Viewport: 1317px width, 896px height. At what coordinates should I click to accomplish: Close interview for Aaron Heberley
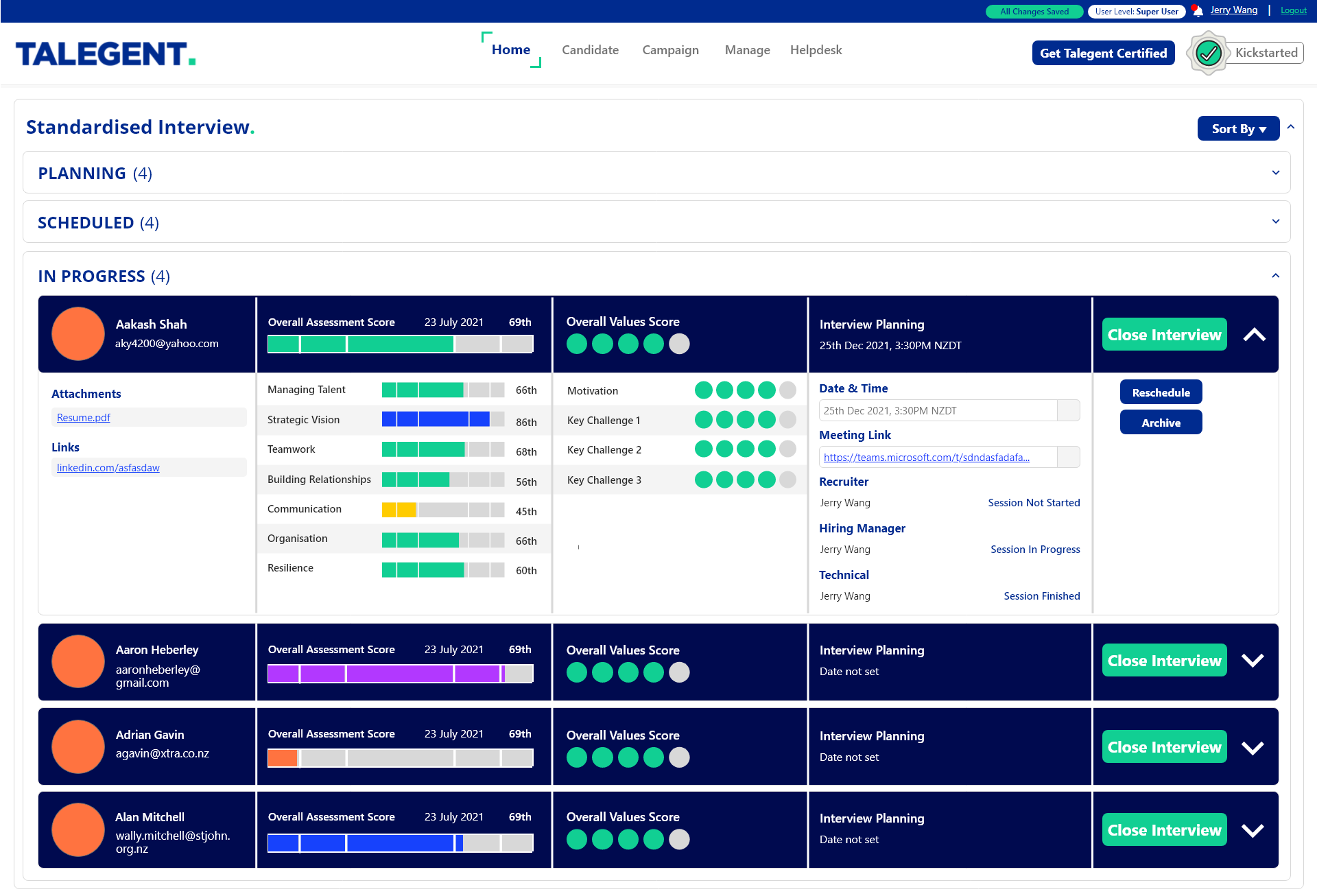click(1164, 660)
